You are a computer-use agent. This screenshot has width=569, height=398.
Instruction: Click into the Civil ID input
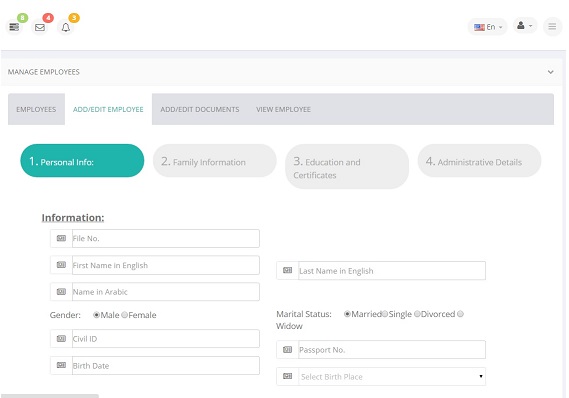166,338
